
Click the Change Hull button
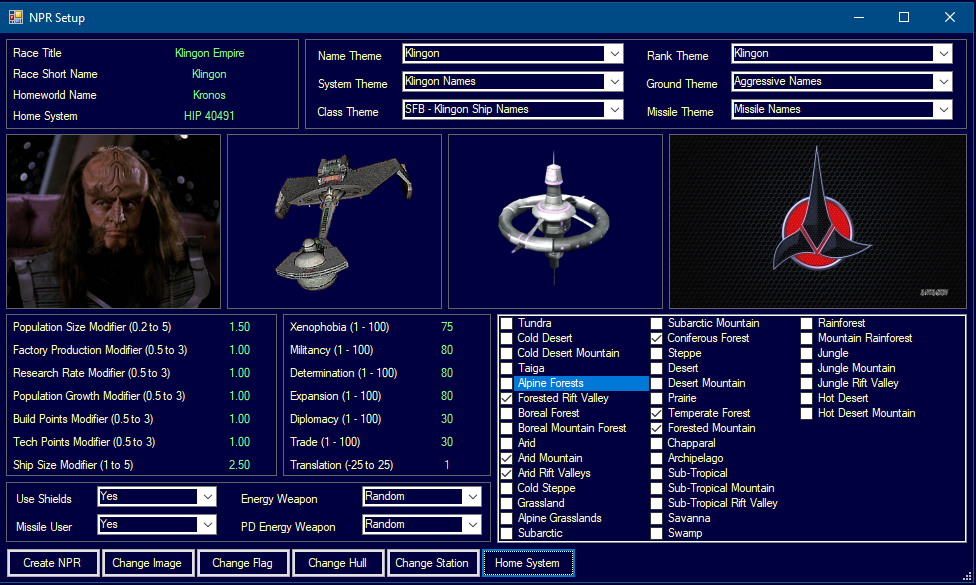pos(338,563)
